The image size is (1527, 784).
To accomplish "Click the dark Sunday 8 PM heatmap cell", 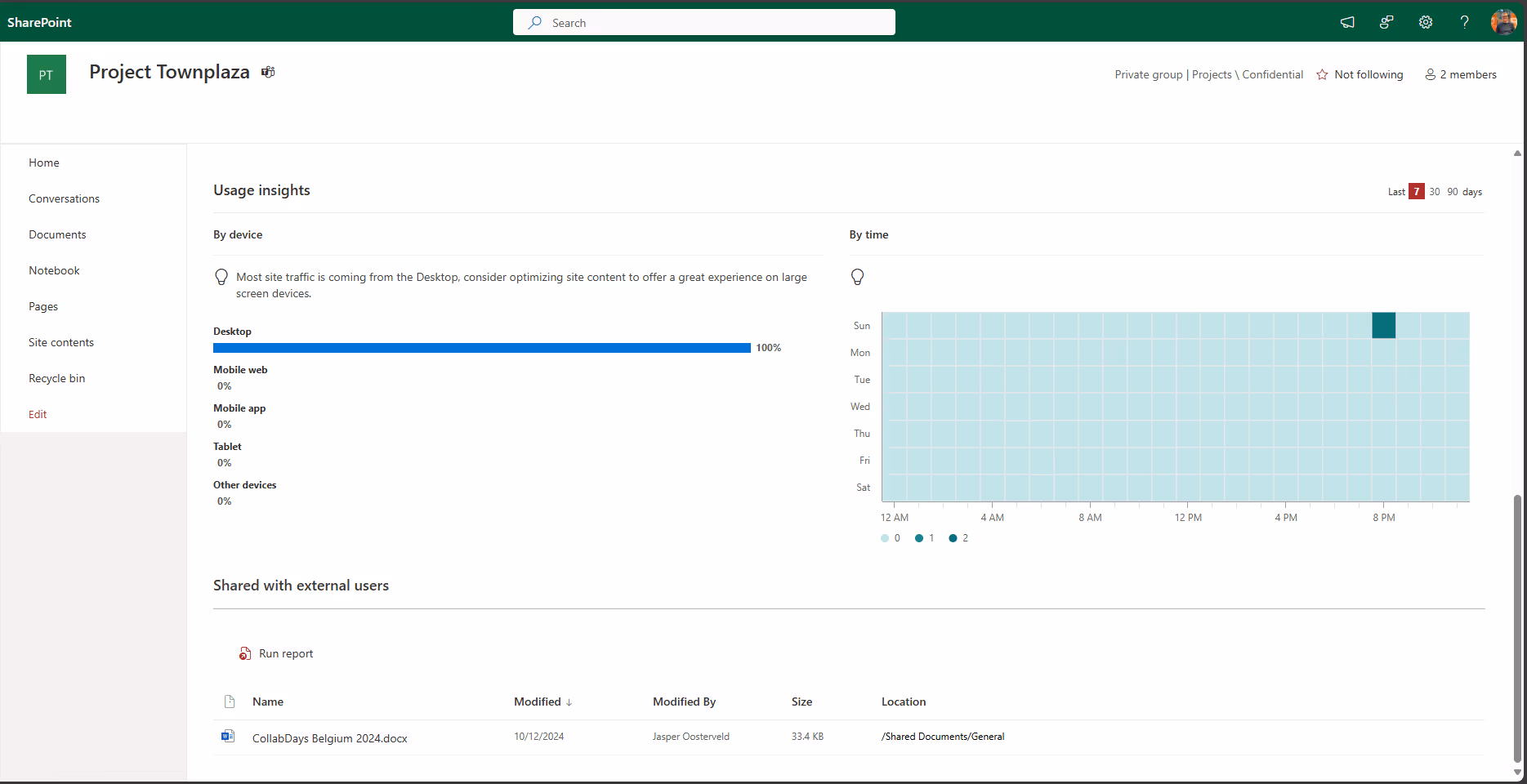I will 1384,325.
